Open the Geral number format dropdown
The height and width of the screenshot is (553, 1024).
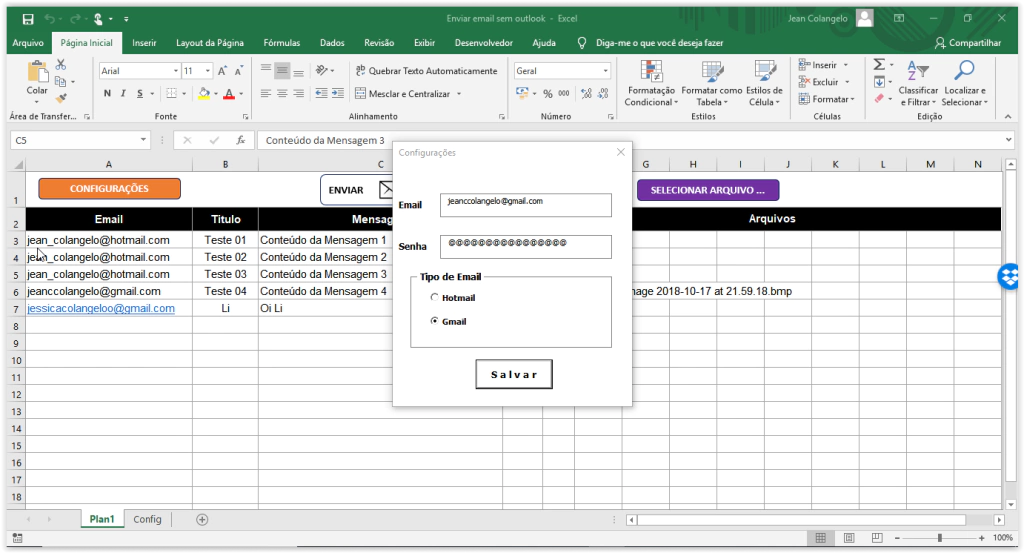pos(605,71)
